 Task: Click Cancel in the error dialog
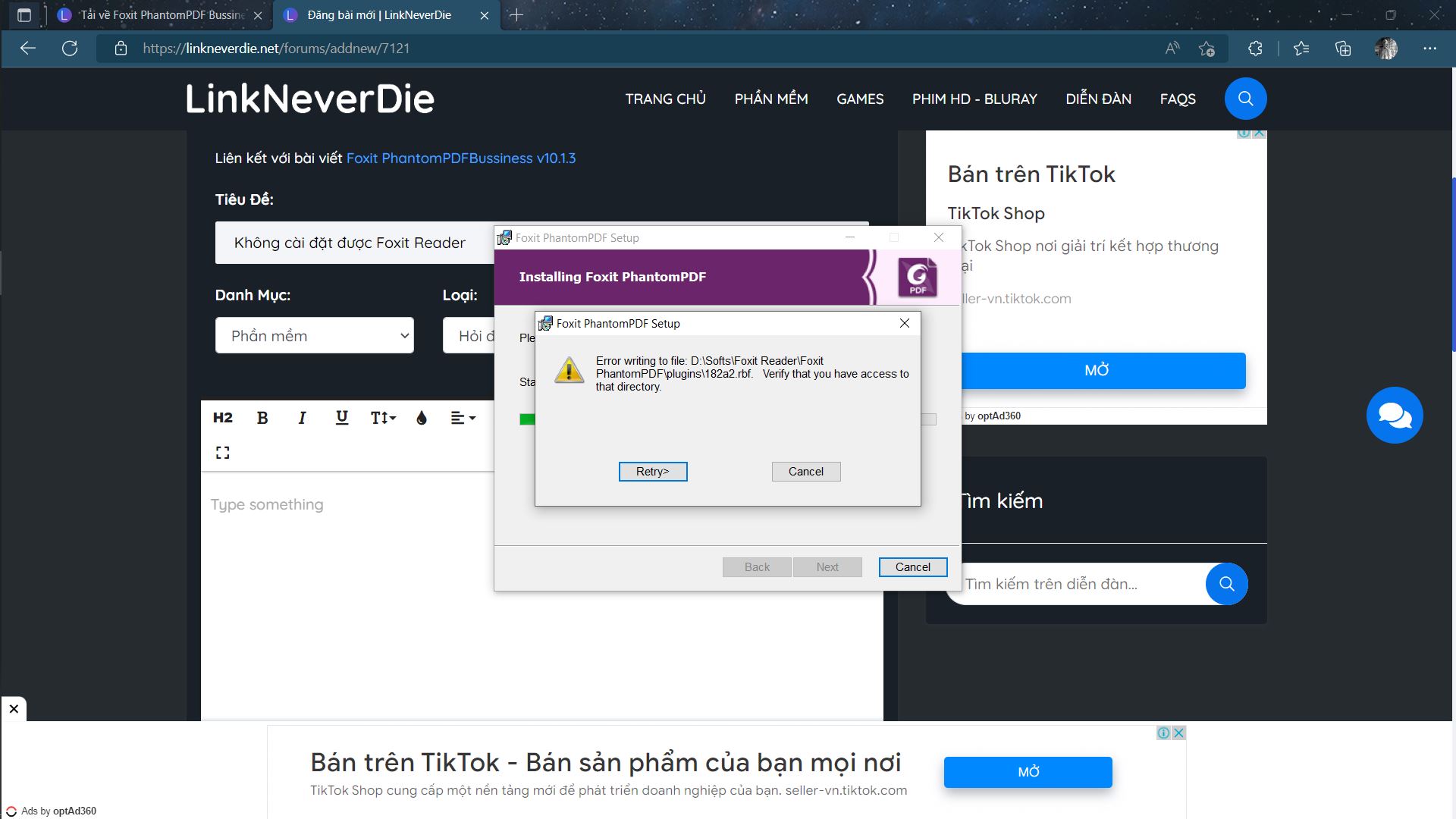tap(805, 472)
